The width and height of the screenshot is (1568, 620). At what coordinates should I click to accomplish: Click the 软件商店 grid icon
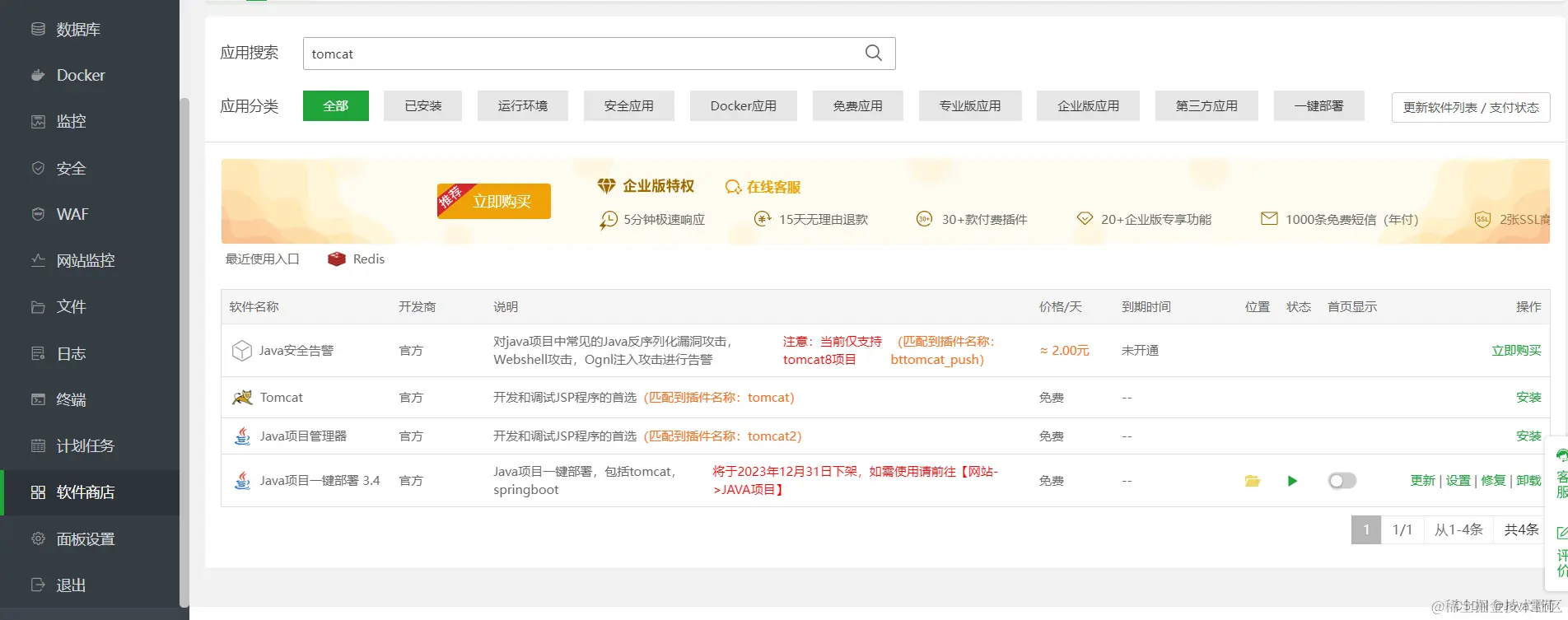(38, 492)
